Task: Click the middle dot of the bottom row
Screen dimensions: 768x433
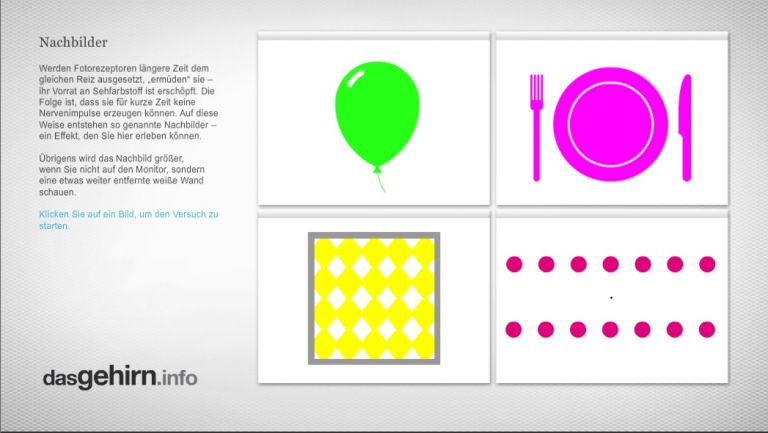Action: coord(611,329)
